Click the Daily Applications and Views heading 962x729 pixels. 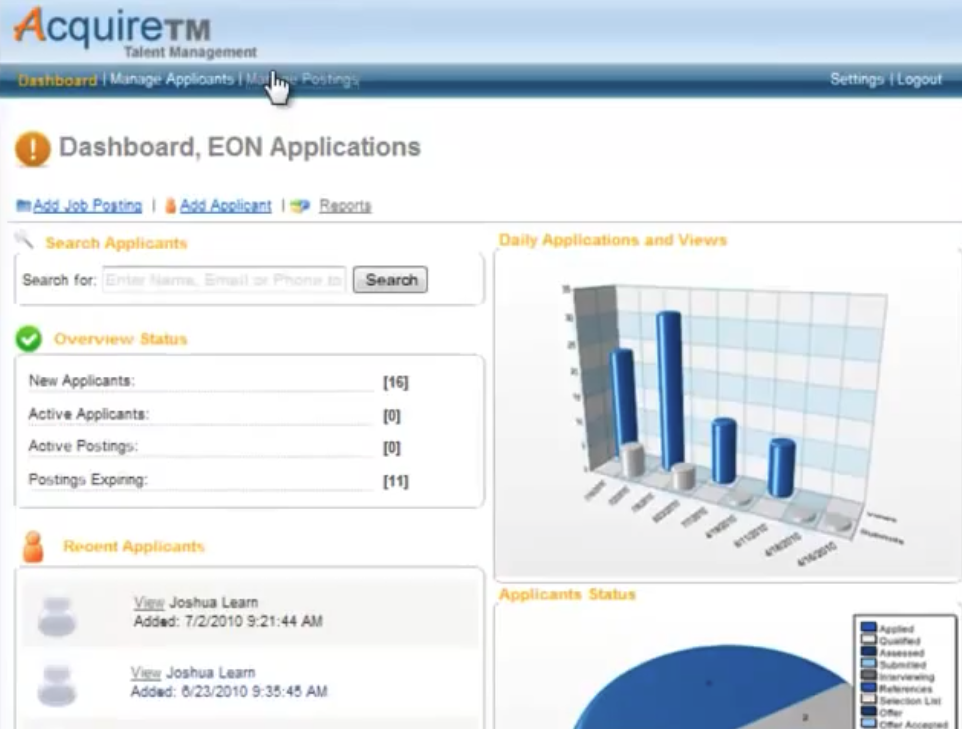point(612,240)
